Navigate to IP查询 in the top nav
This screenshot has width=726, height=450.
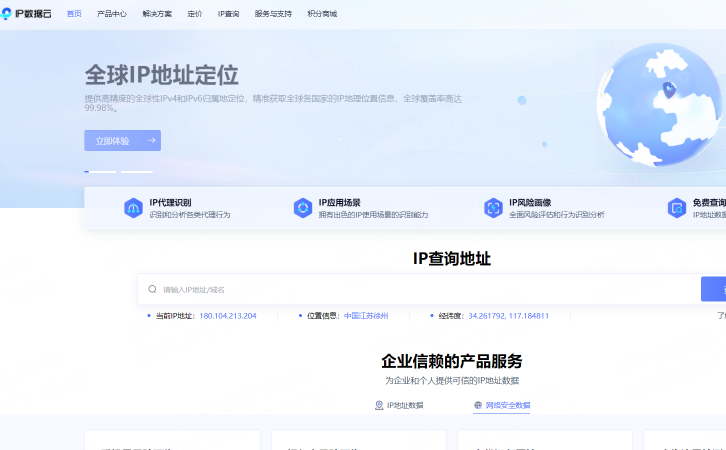pyautogui.click(x=228, y=14)
